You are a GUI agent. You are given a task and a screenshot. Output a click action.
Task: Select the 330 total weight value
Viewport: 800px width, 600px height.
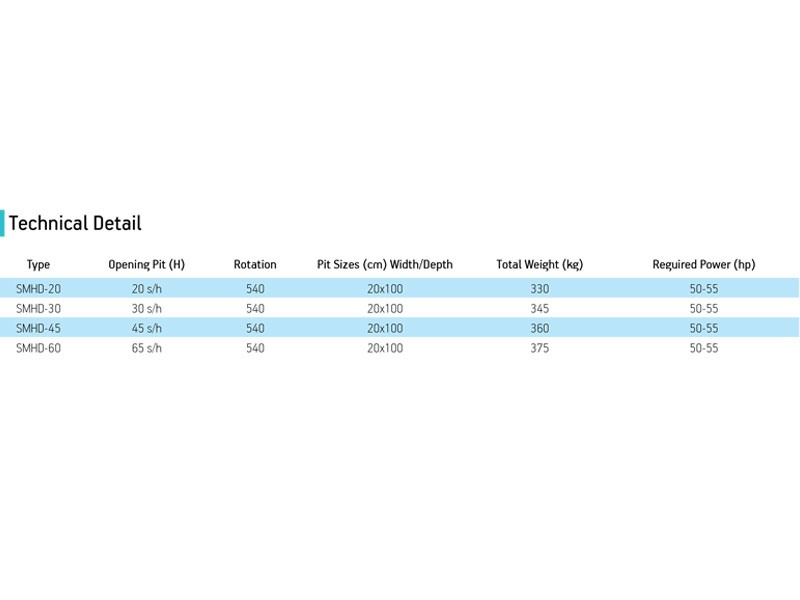click(x=539, y=289)
